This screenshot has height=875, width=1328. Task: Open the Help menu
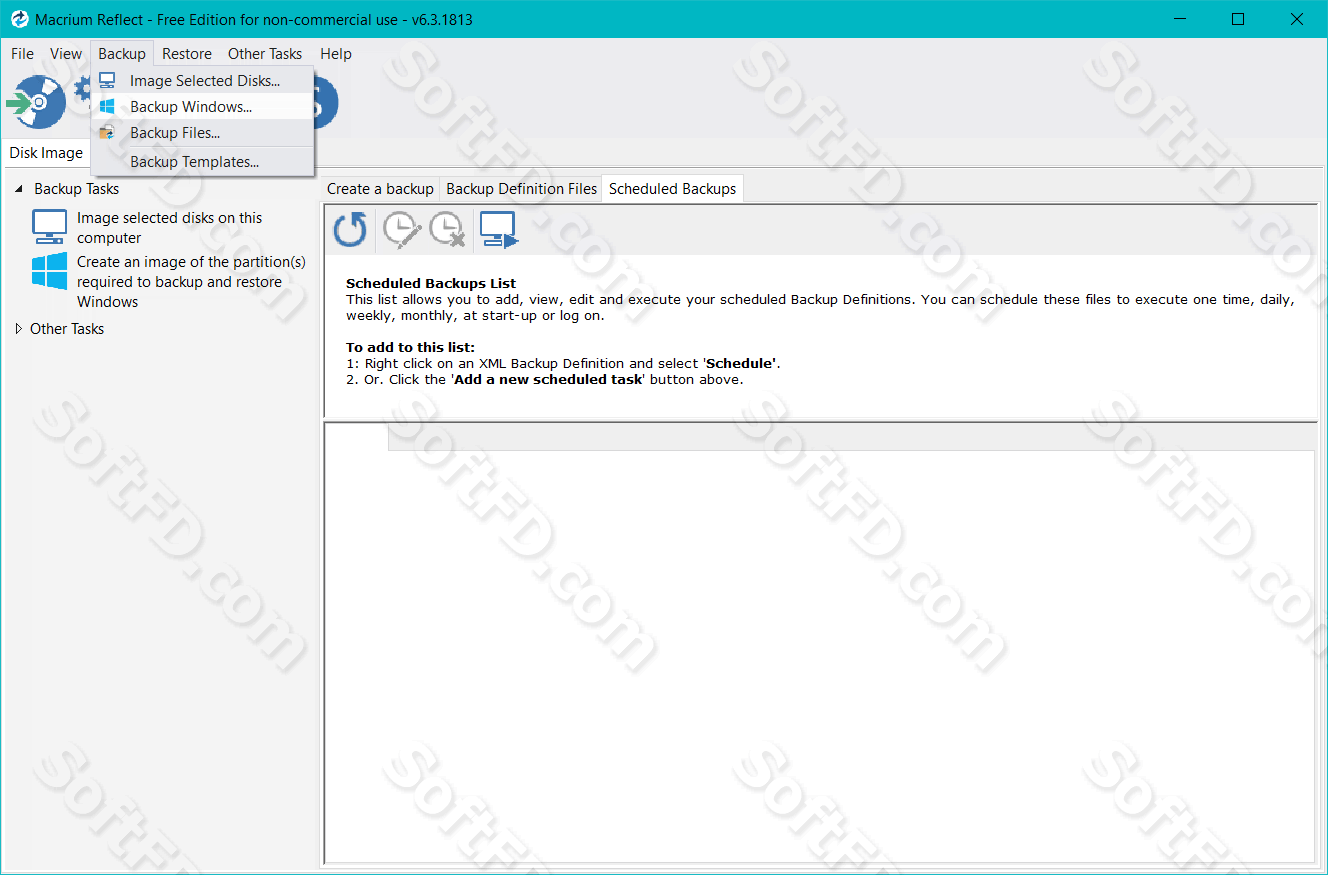336,54
